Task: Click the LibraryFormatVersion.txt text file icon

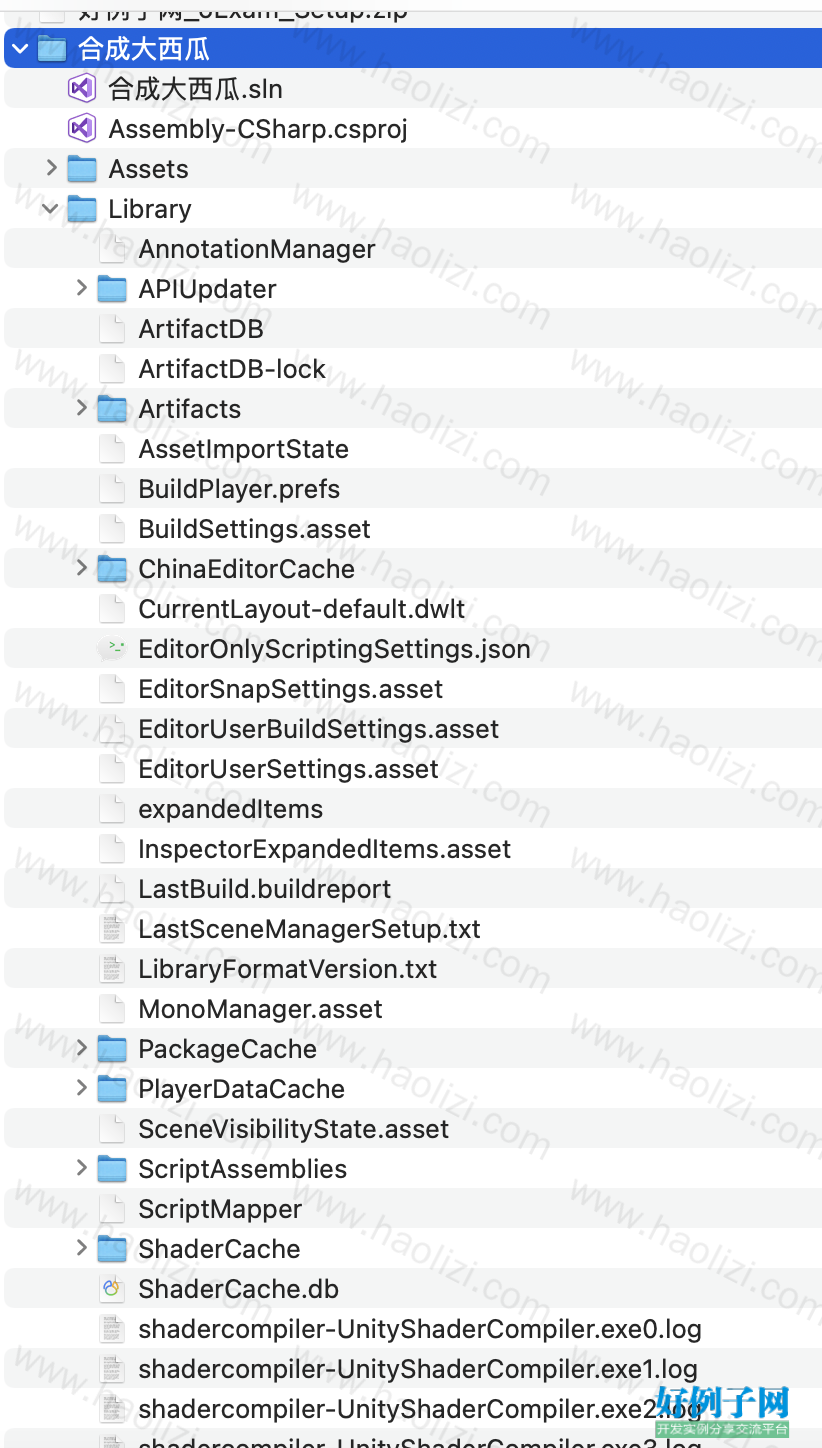Action: click(113, 969)
